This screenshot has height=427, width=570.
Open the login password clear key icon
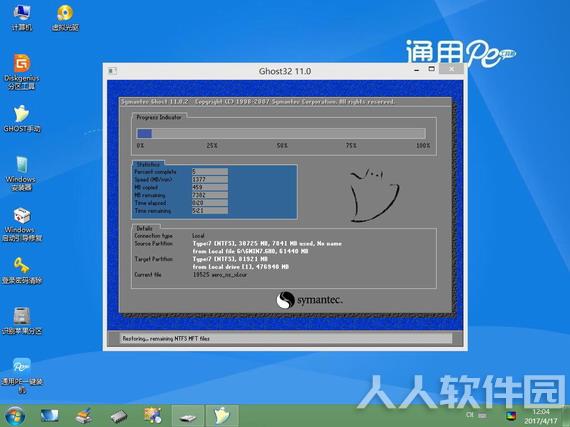coord(22,271)
